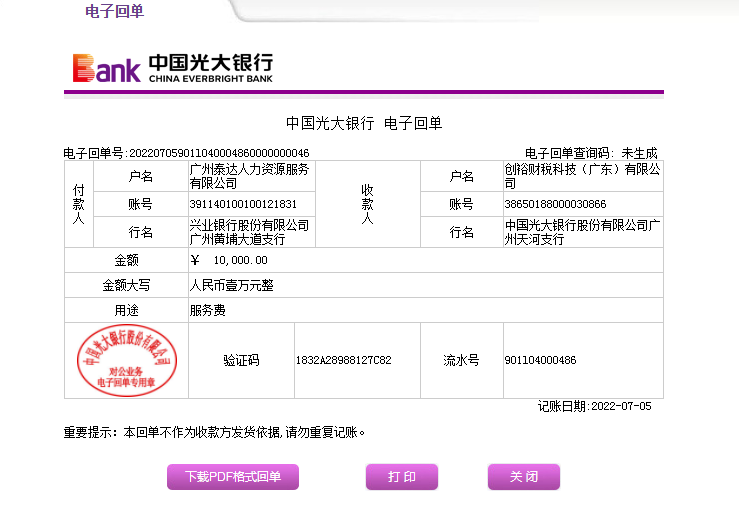Click the China Everbright Bank logo
Image resolution: width=739 pixels, height=509 pixels.
172,68
